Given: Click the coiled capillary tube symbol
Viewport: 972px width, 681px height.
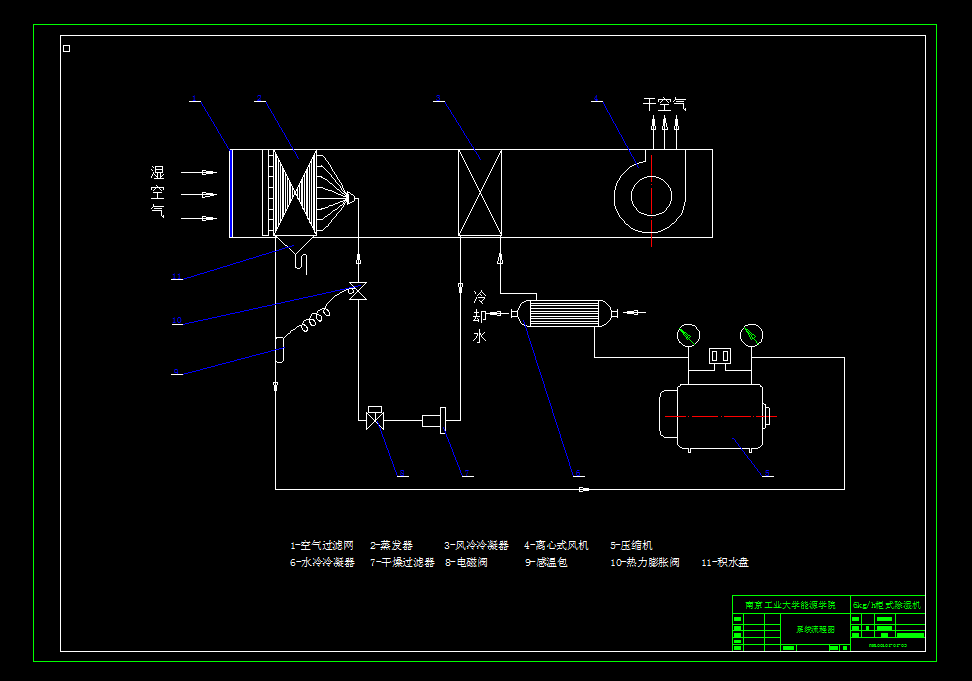Looking at the screenshot, I should click(316, 320).
